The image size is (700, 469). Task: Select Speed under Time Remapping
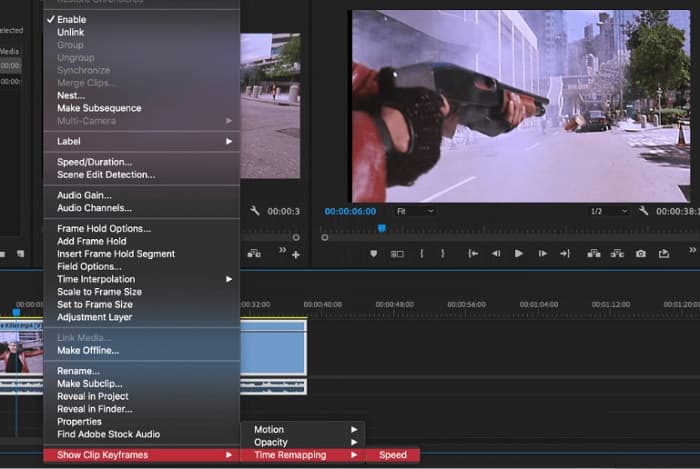pyautogui.click(x=392, y=455)
